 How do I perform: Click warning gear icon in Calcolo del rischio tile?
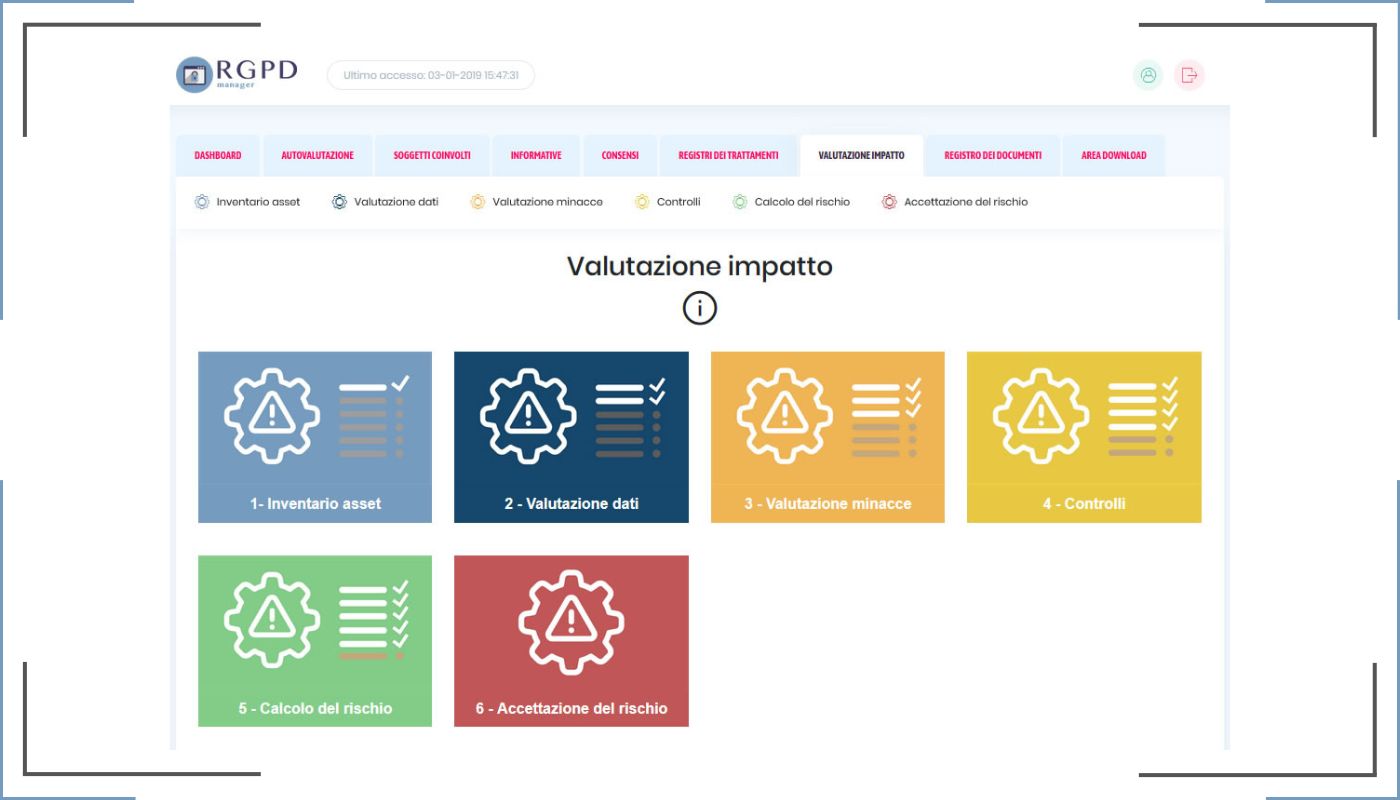[x=272, y=618]
